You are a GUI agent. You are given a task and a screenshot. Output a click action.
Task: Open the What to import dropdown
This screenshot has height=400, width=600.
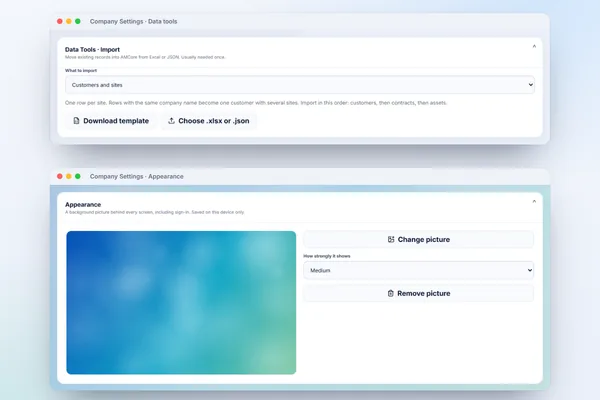pos(300,85)
